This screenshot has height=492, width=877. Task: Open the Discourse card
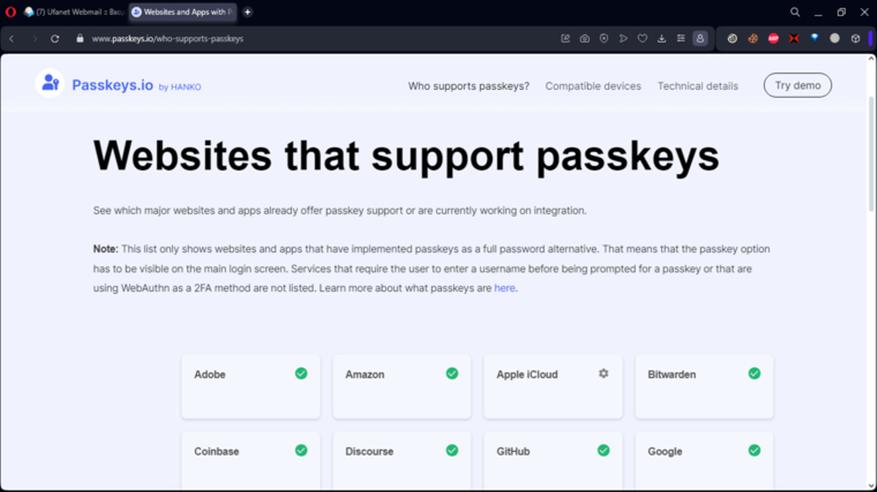click(x=402, y=461)
